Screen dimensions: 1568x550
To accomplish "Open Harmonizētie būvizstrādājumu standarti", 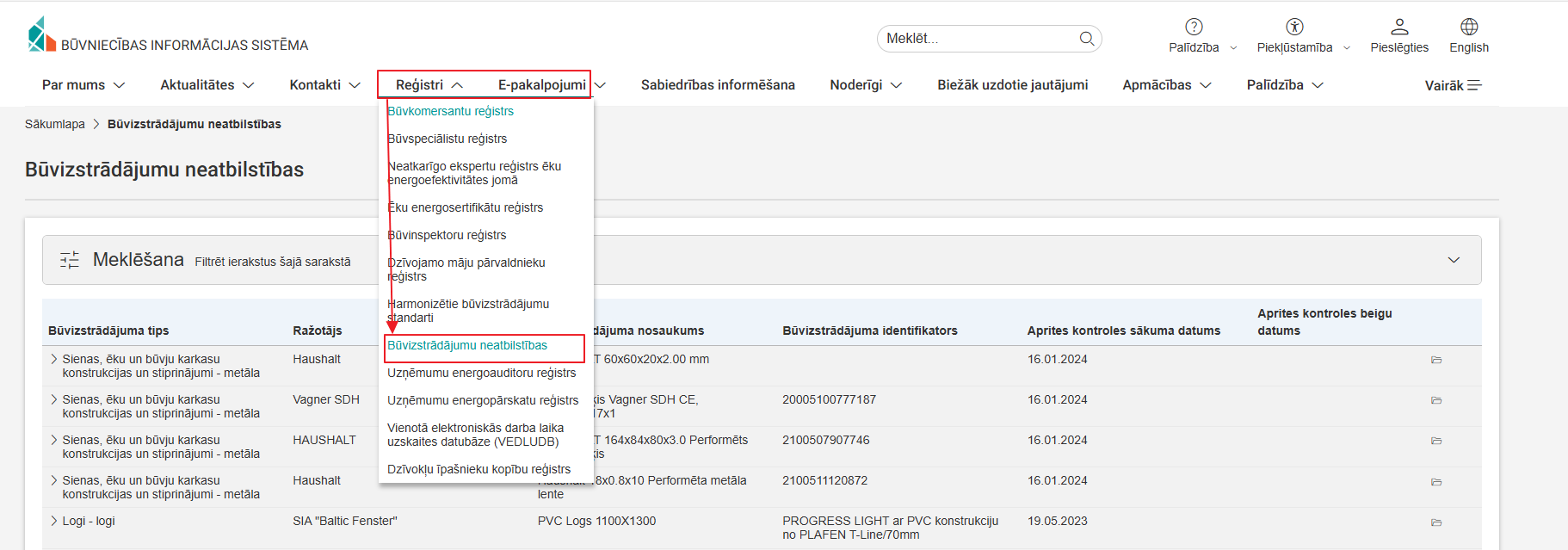I will [468, 311].
